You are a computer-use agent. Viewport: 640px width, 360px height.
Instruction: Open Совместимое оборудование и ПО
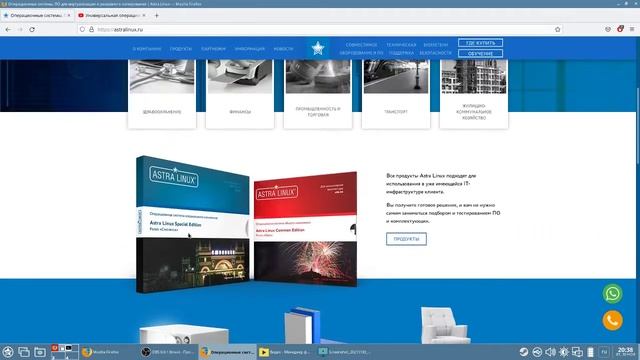[361, 49]
